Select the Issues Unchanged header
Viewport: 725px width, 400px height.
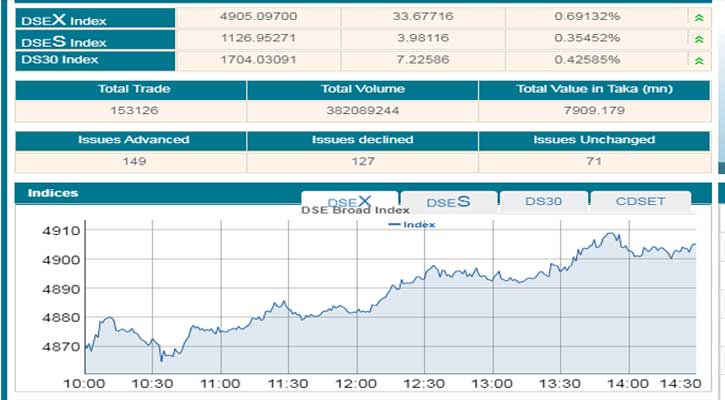click(594, 140)
